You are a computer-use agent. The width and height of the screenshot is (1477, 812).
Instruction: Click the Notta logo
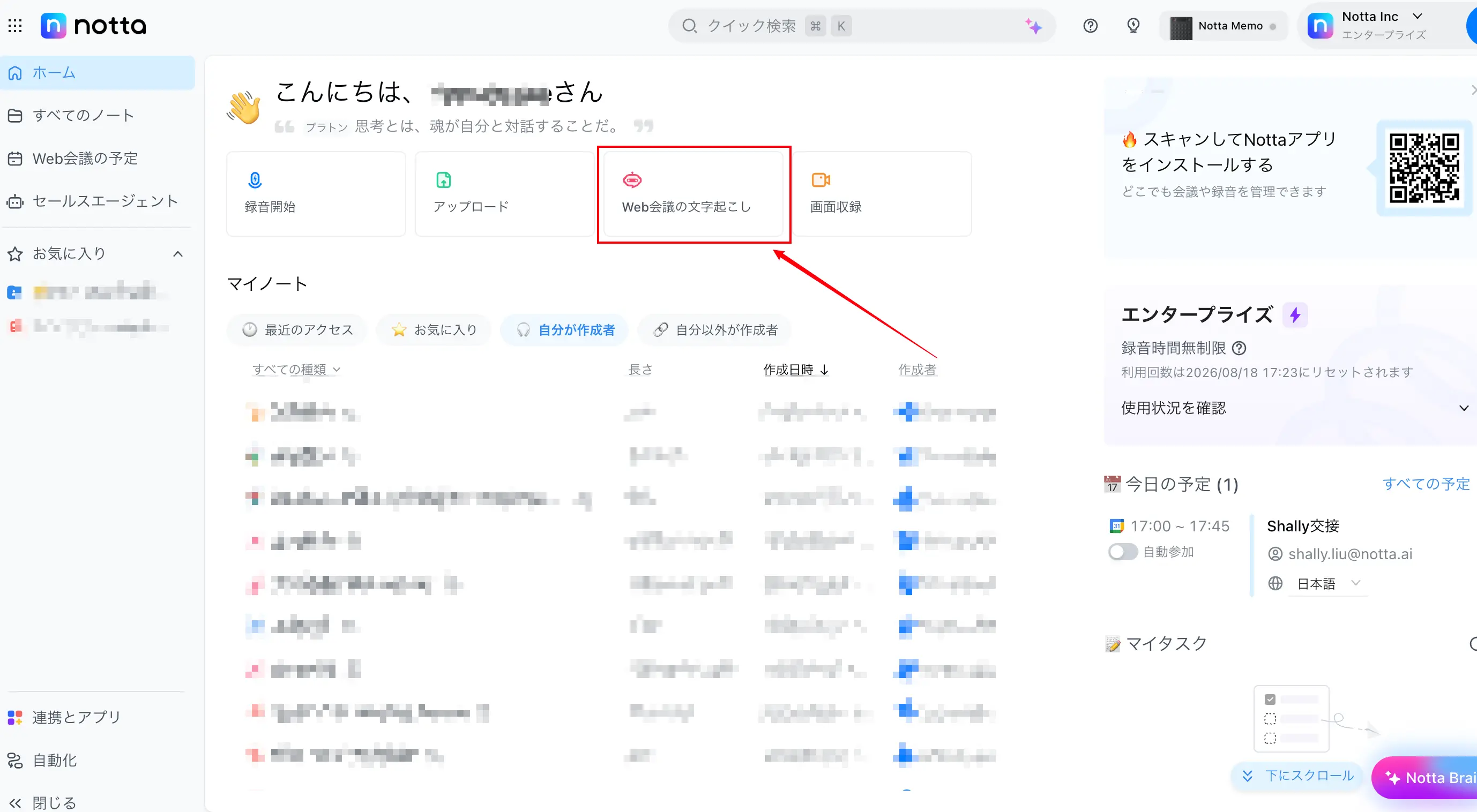click(93, 26)
